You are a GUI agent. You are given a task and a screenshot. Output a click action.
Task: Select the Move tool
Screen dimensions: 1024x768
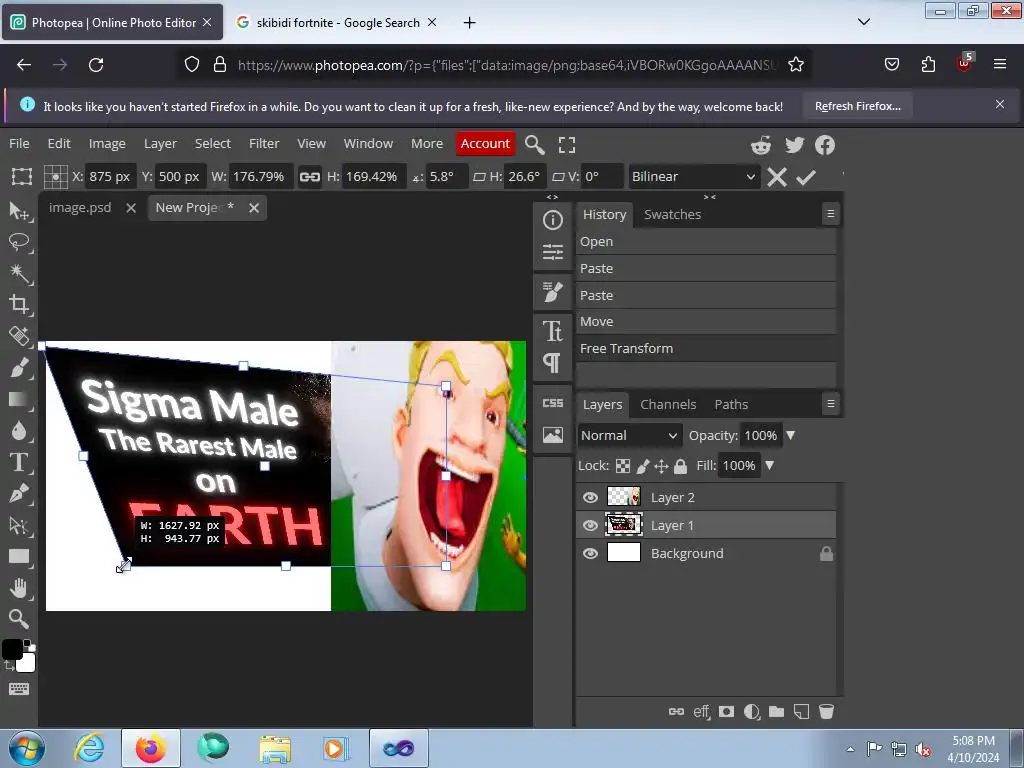point(19,211)
